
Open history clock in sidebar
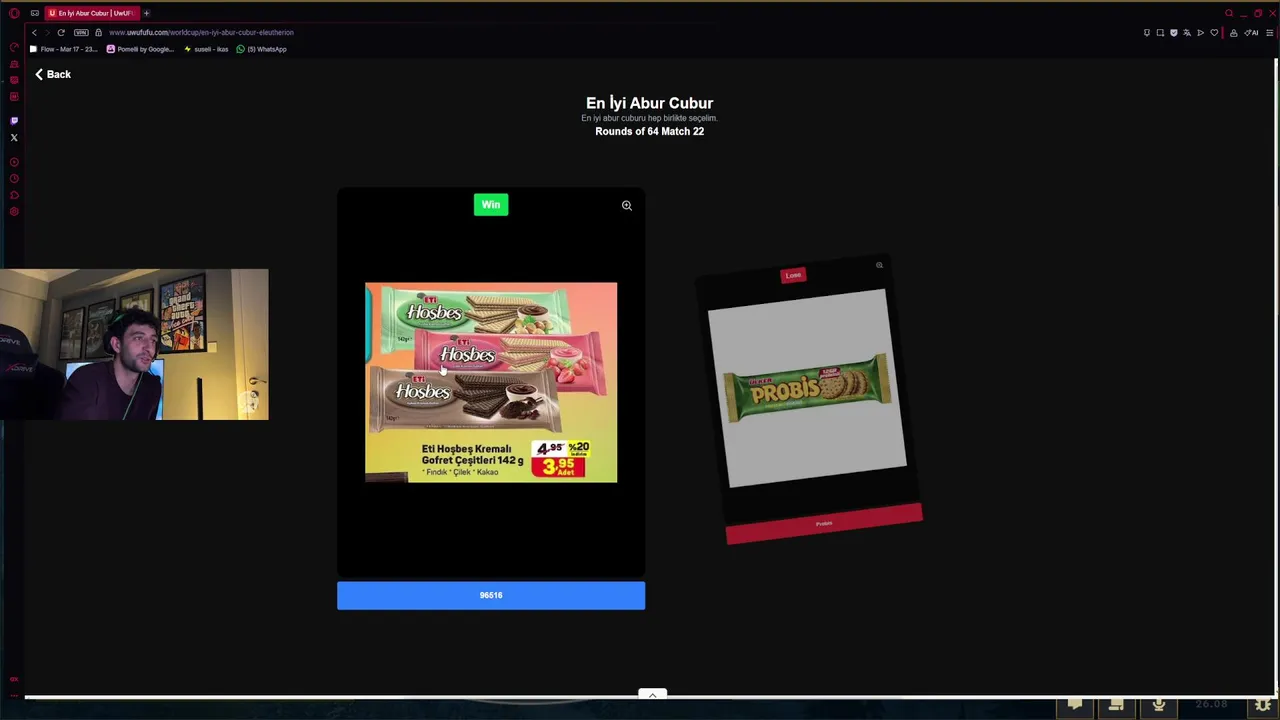tap(14, 178)
